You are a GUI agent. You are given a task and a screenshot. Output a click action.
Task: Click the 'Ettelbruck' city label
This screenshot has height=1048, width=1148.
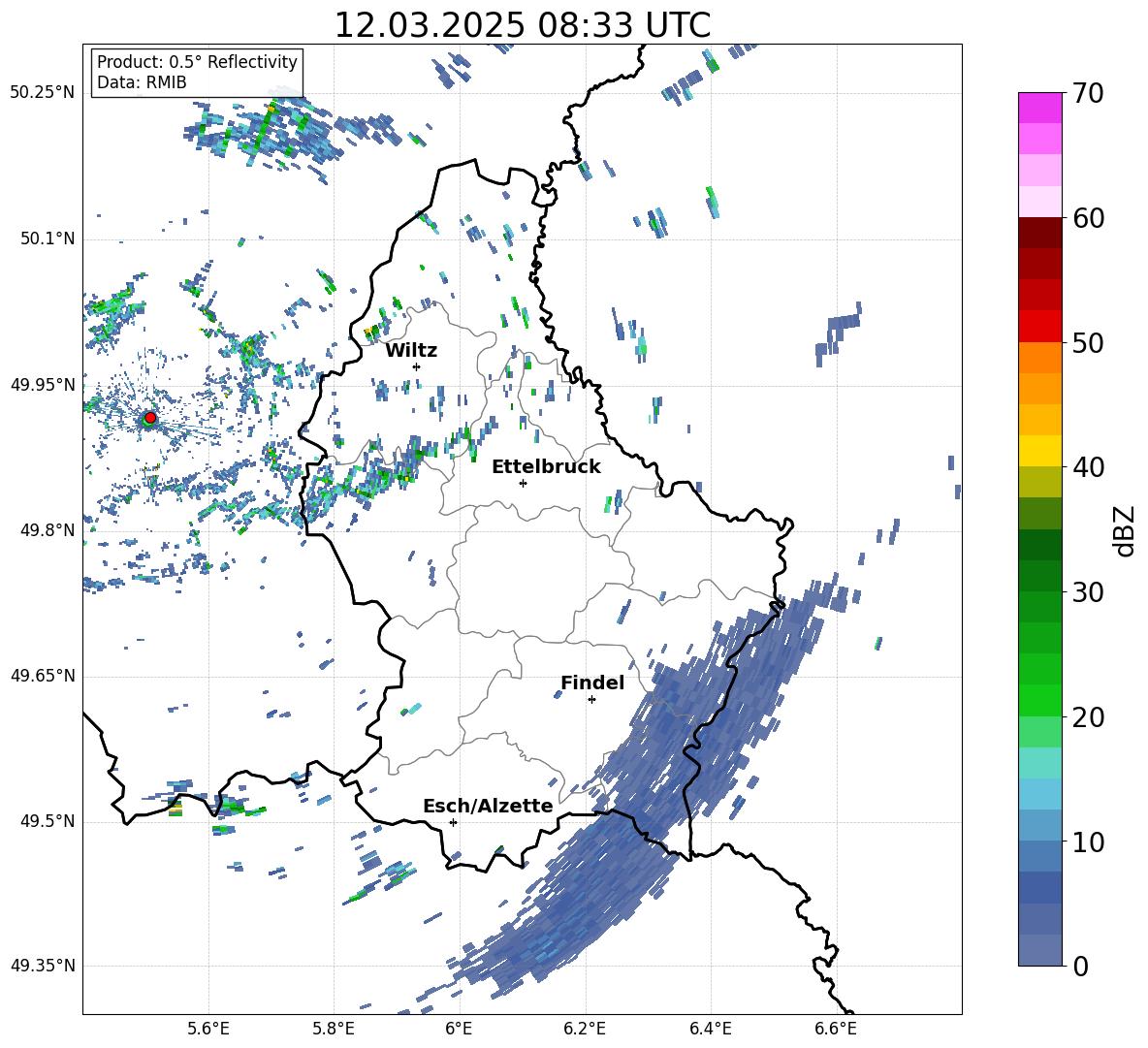[546, 467]
